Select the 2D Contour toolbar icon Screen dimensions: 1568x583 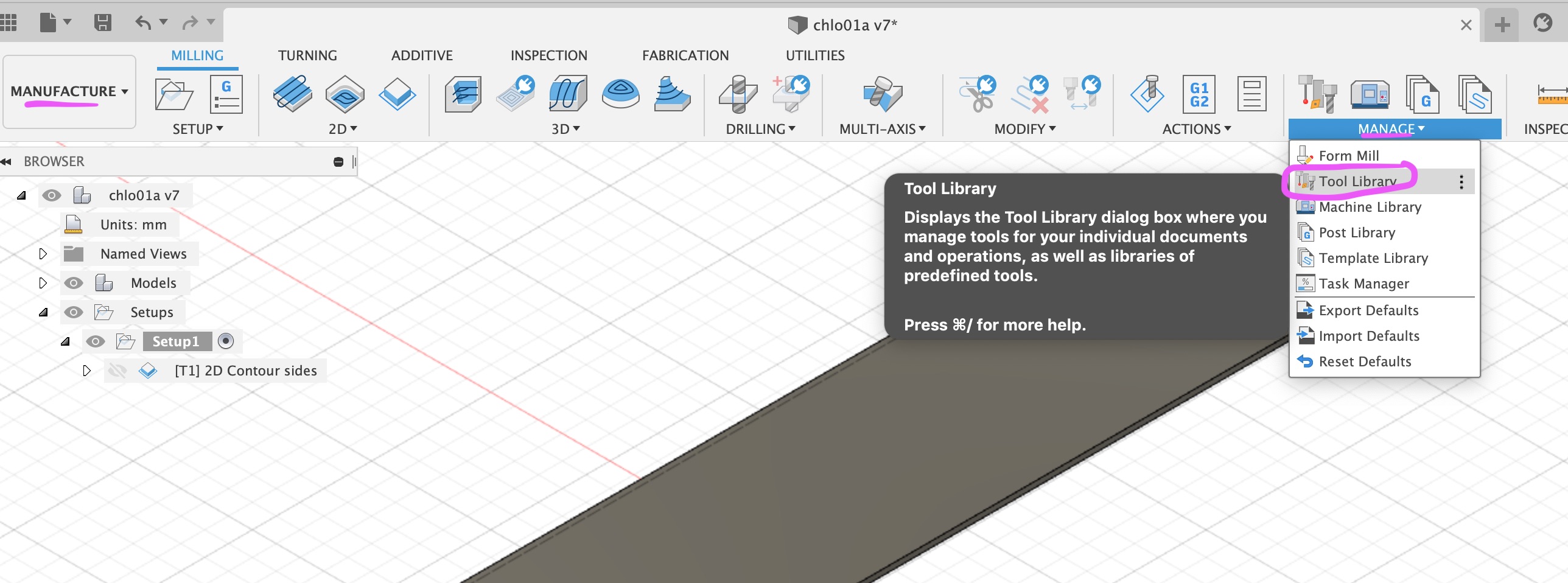[397, 94]
